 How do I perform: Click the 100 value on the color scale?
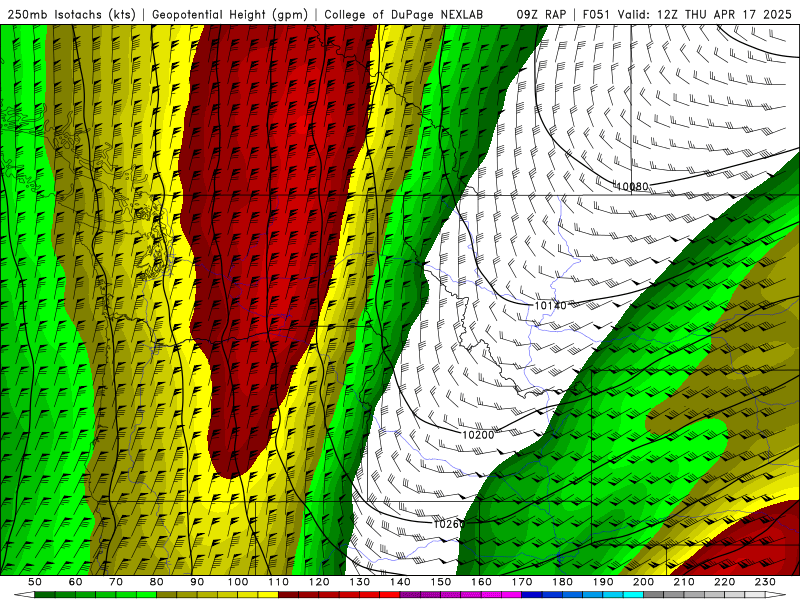(238, 582)
